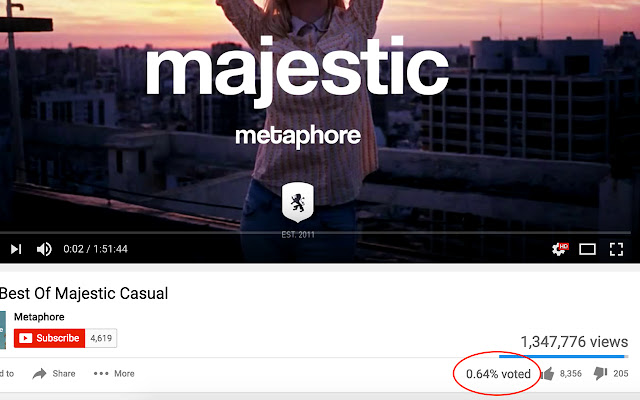This screenshot has height=400, width=640.
Task: Click the 205 dislikes count
Action: point(620,373)
